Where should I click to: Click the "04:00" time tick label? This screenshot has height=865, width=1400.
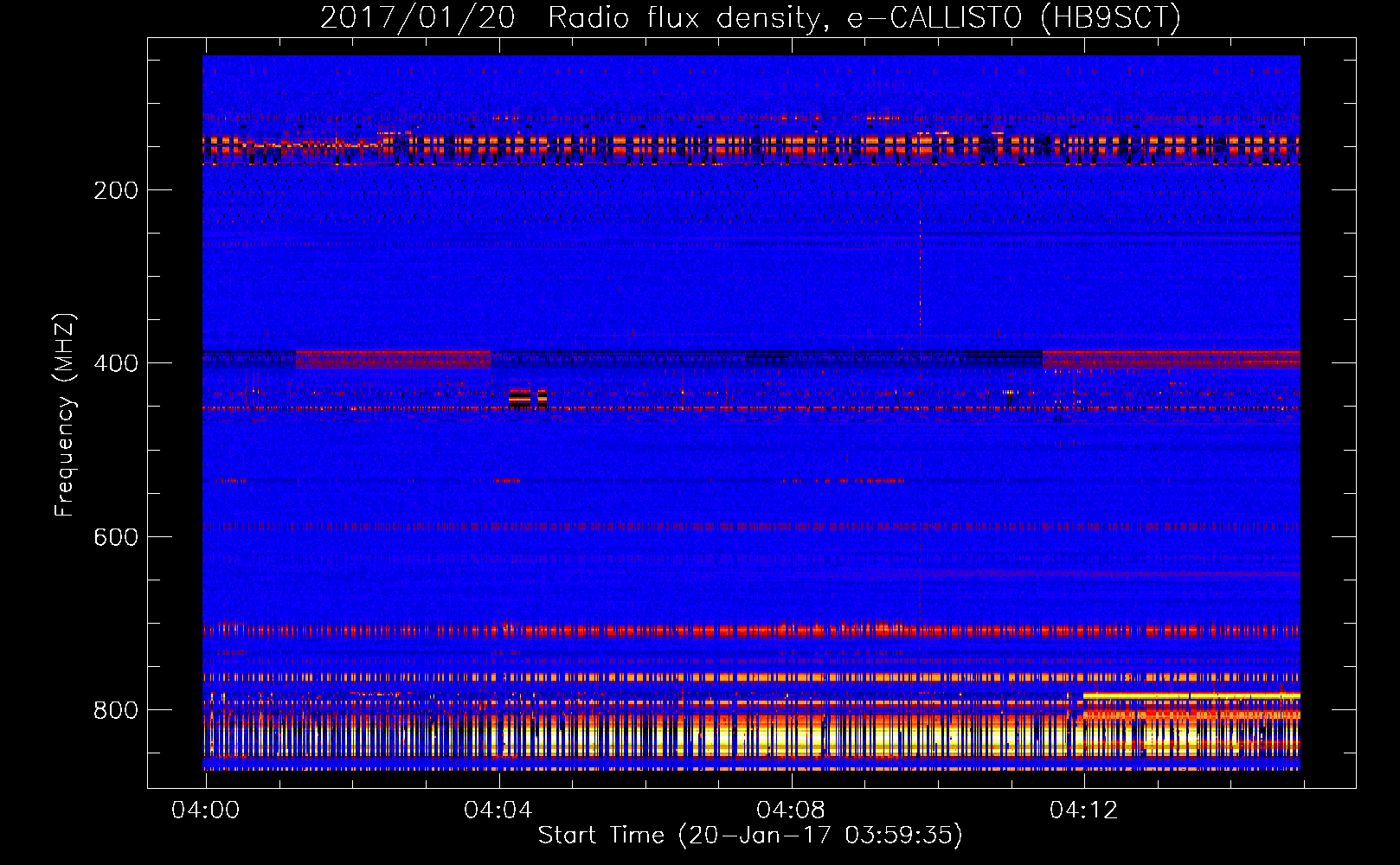tap(205, 810)
